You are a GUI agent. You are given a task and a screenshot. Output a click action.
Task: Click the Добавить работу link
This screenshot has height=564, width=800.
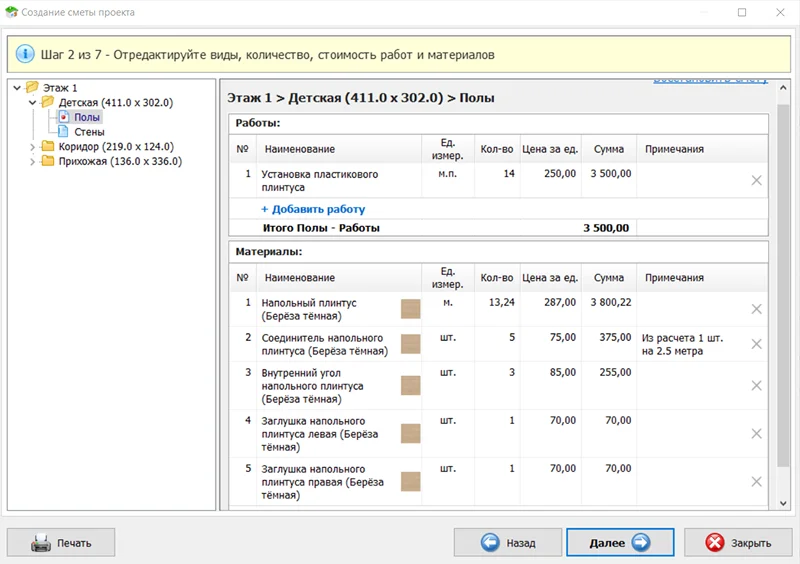[313, 210]
